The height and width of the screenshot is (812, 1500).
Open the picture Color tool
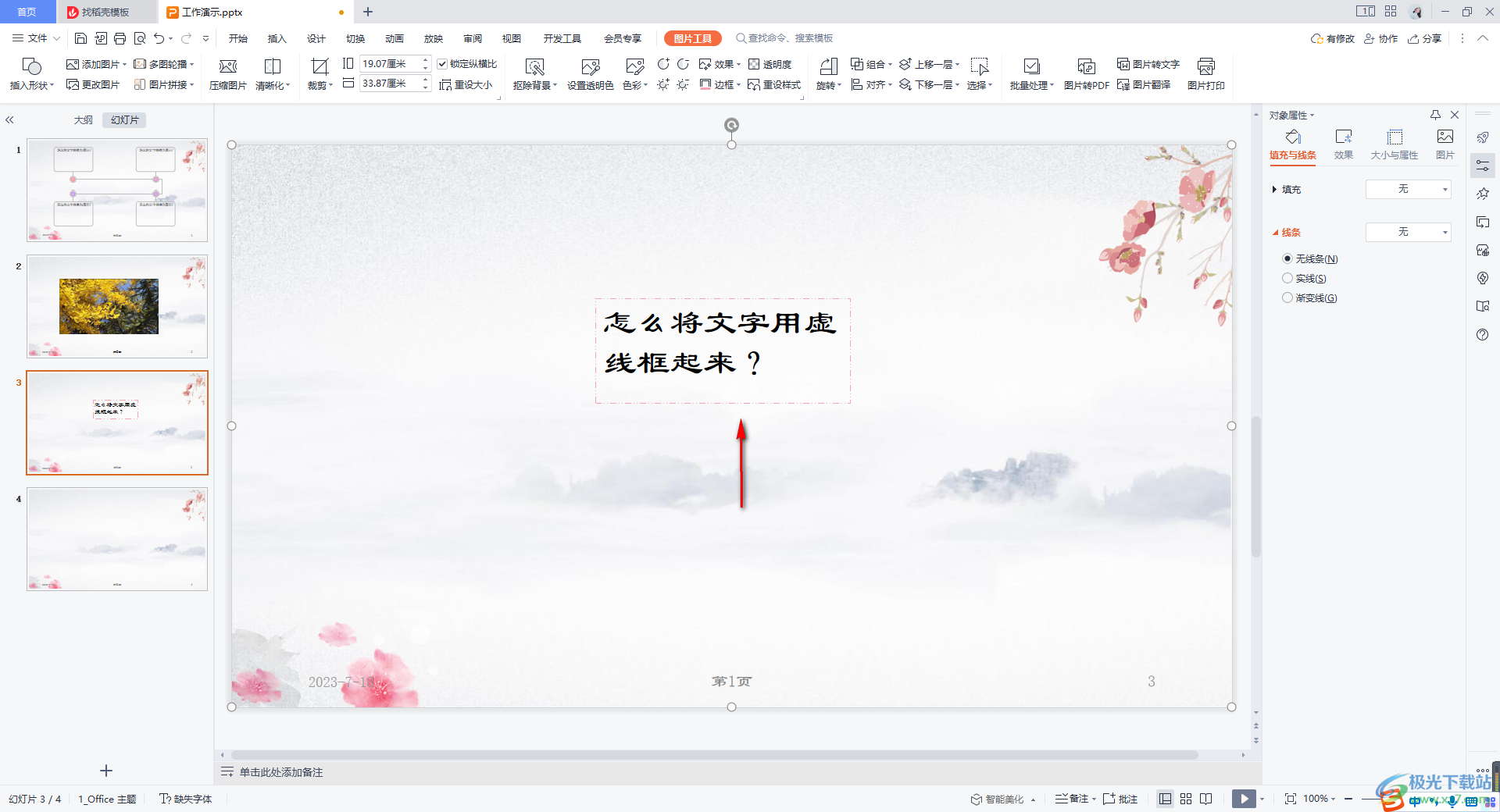click(635, 74)
